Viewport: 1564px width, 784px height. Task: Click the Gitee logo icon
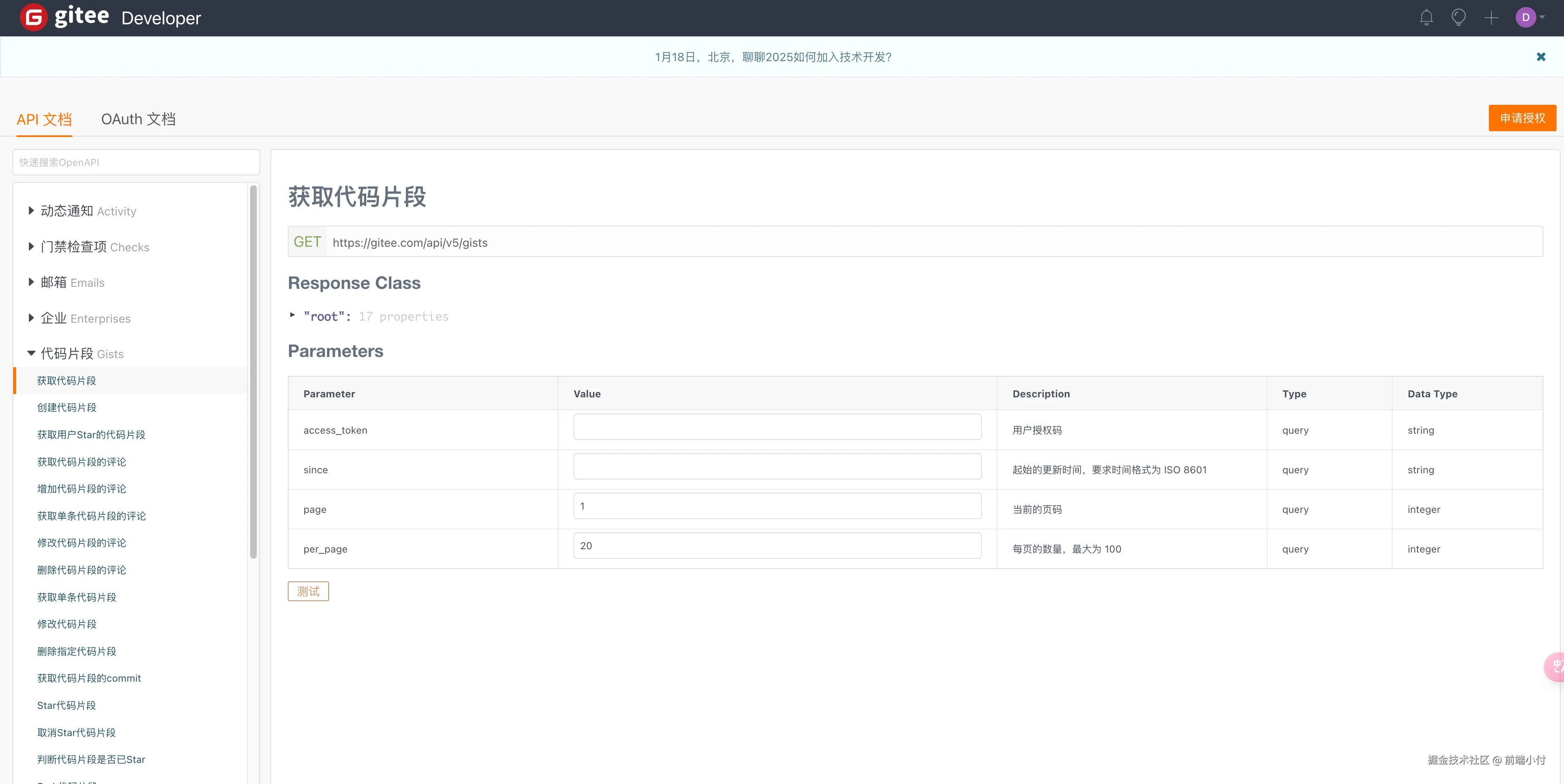click(33, 18)
